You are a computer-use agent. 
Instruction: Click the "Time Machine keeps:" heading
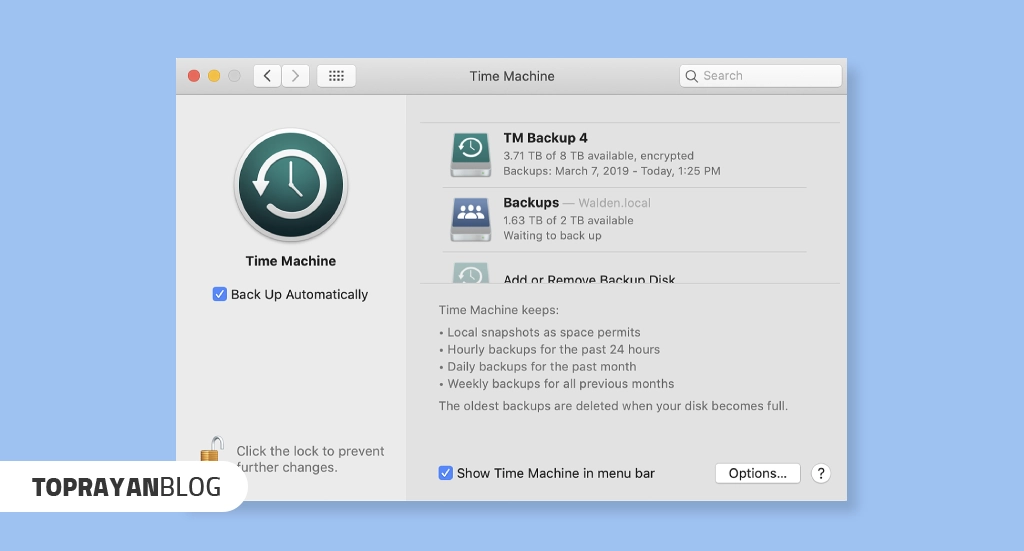(x=499, y=310)
